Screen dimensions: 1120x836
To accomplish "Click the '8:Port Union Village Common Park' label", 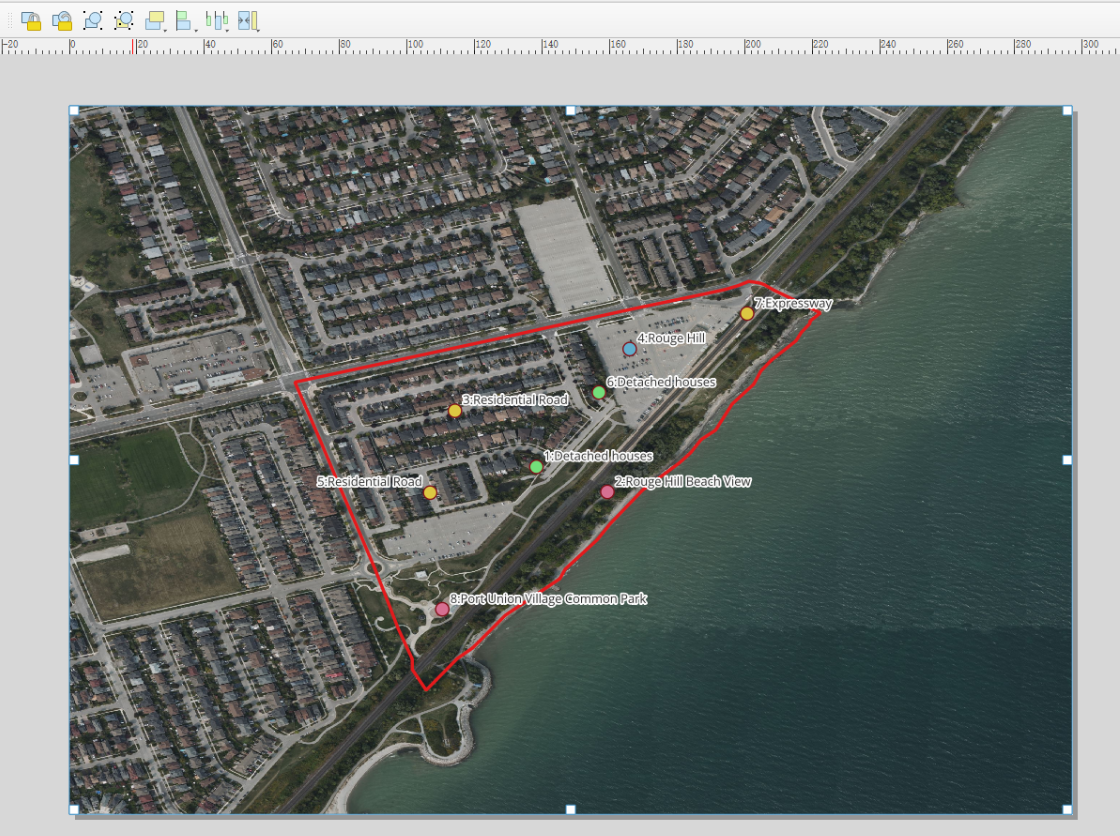I will [x=548, y=599].
